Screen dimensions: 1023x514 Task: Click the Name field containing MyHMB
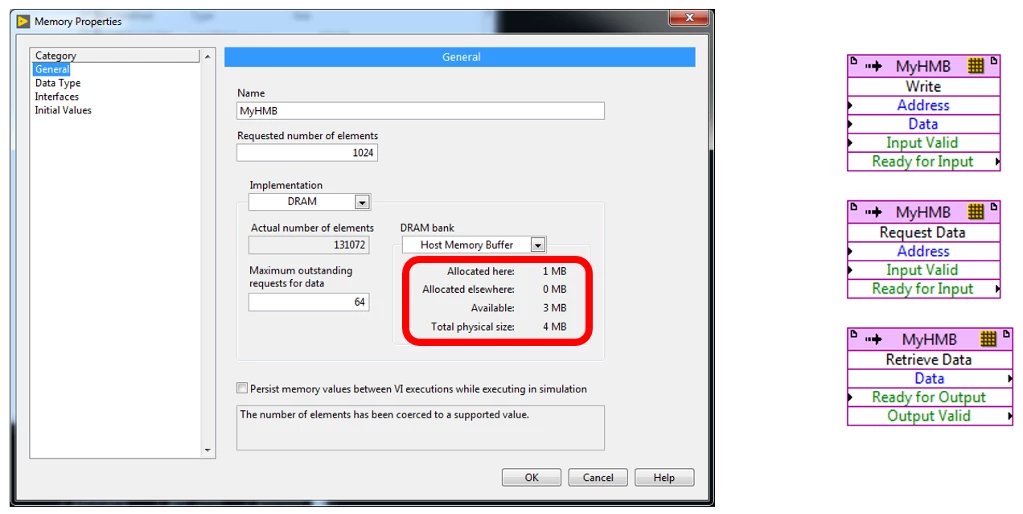pos(420,111)
